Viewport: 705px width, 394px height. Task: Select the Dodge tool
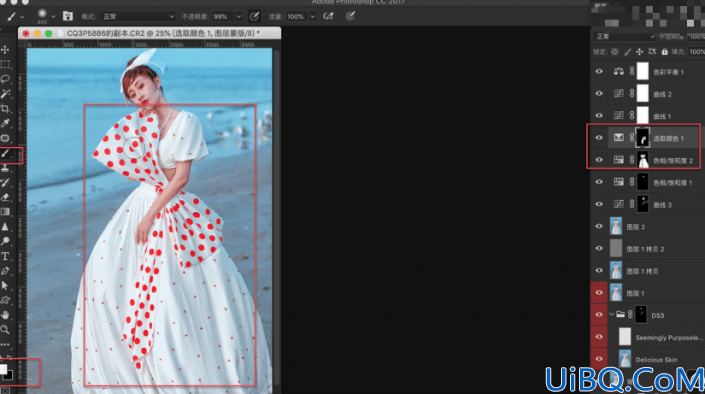click(x=5, y=242)
